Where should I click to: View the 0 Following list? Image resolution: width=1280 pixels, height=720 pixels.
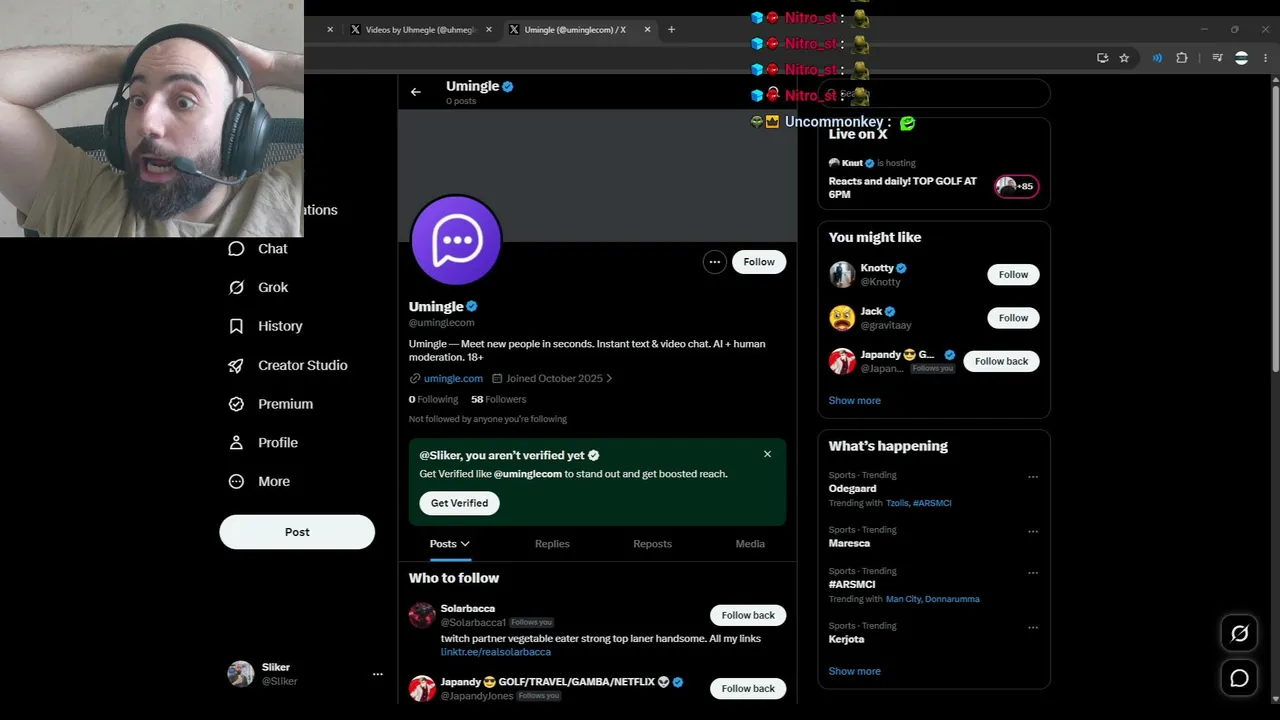click(x=433, y=399)
